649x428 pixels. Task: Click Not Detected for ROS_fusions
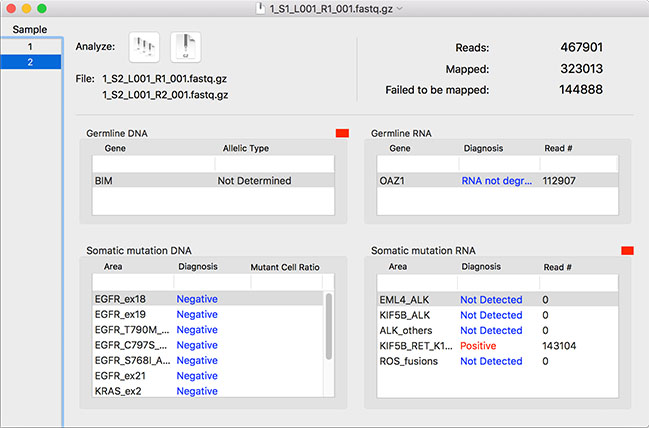pyautogui.click(x=491, y=361)
